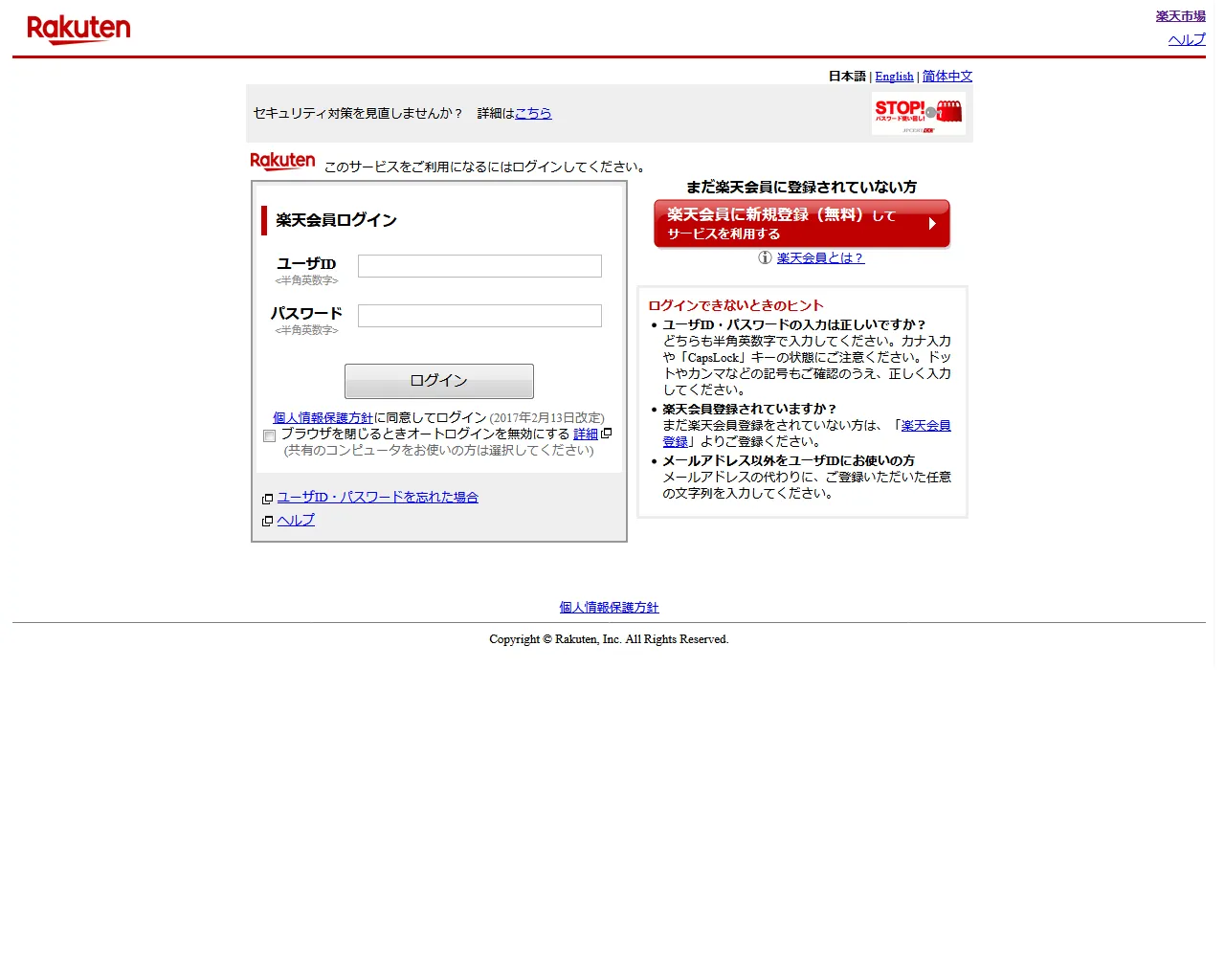Image resolution: width=1225 pixels, height=980 pixels.
Task: Click the red 楽天会員に新規登録（無料） button
Action: 802,224
